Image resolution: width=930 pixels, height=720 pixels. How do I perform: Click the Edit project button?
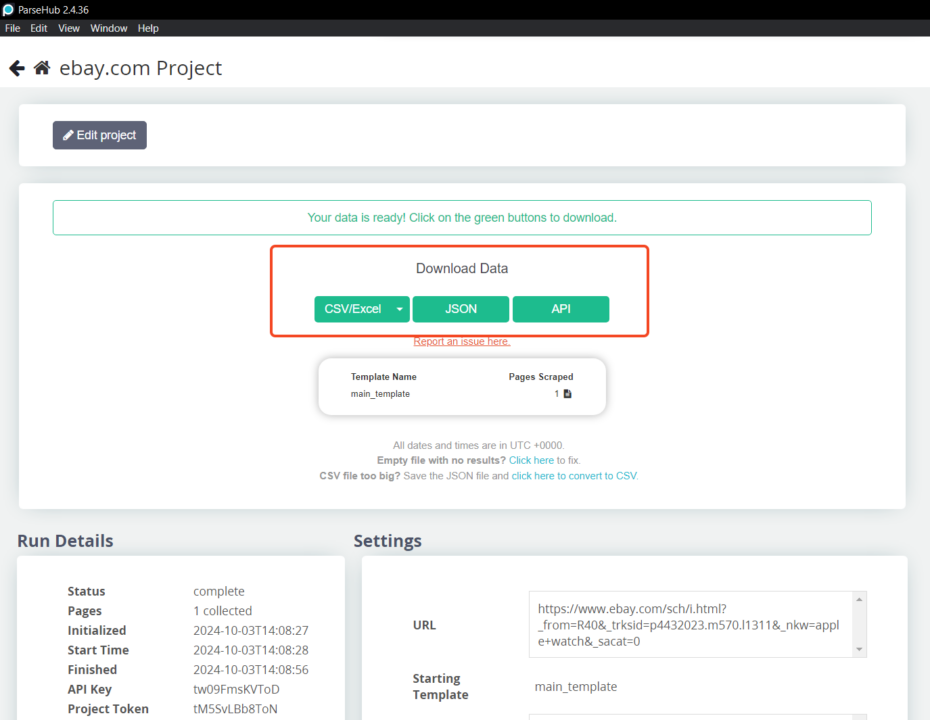[x=100, y=135]
